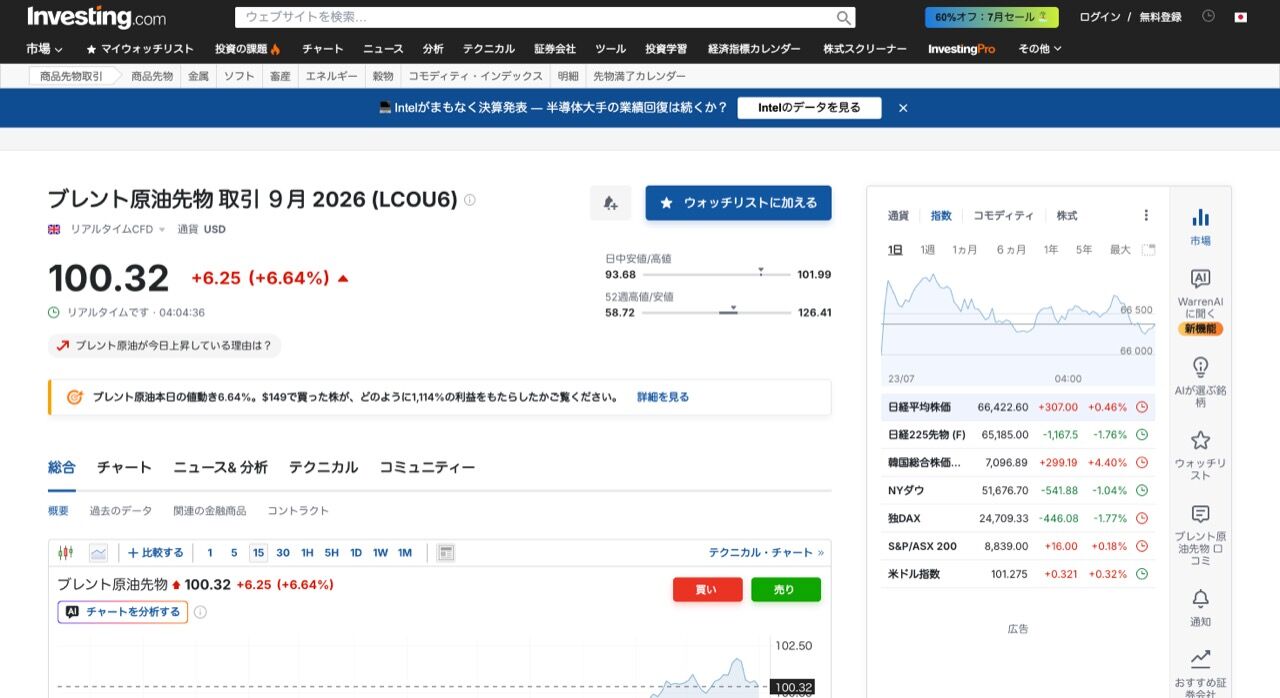Open おすすめ証券会社 trend icon
Viewport: 1280px width, 698px height.
(x=1200, y=659)
